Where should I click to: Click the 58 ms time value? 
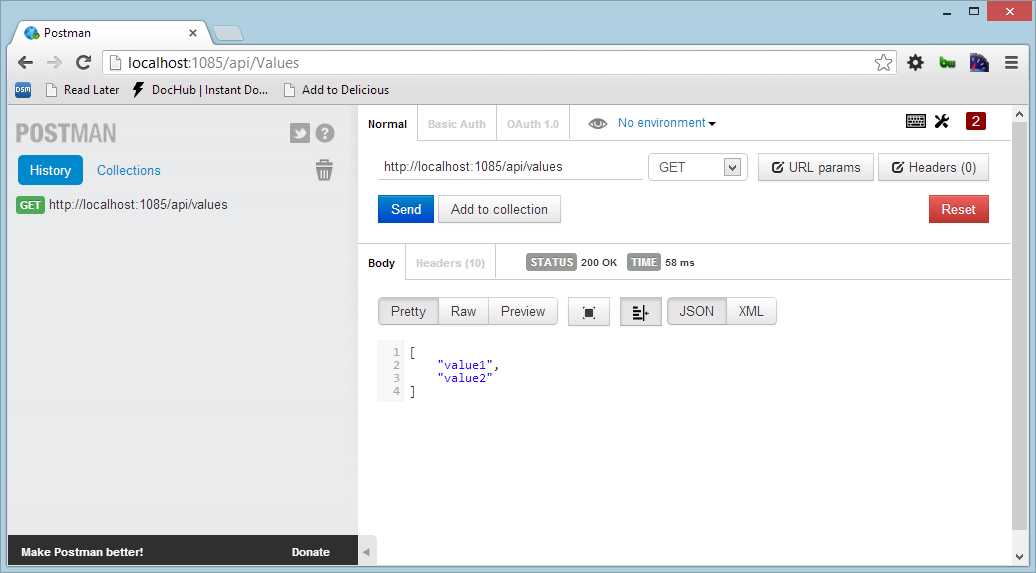[x=680, y=262]
